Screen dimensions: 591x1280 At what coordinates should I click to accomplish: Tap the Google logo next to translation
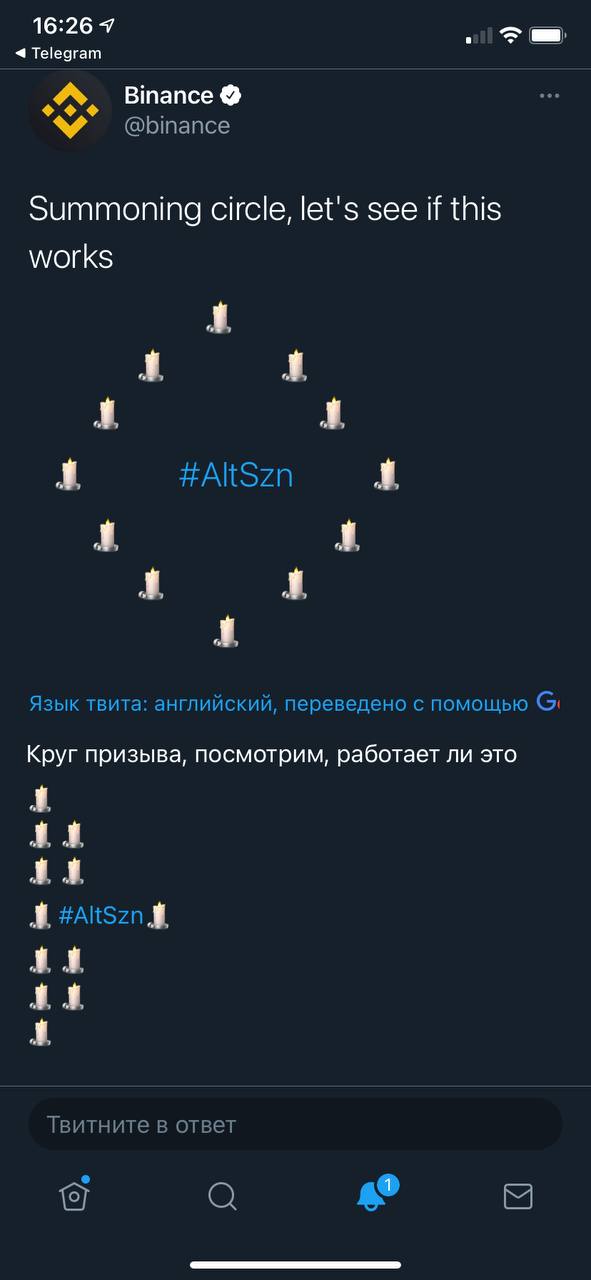click(547, 702)
